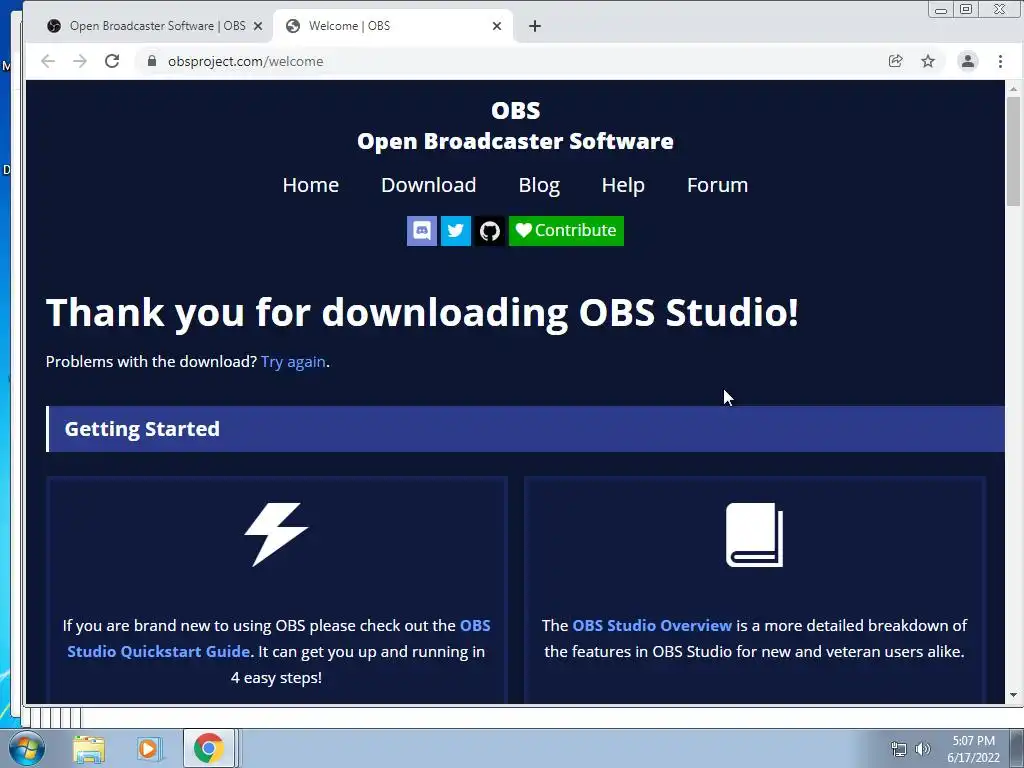The height and width of the screenshot is (768, 1024).
Task: Visit the Forum nav link
Action: [x=717, y=185]
